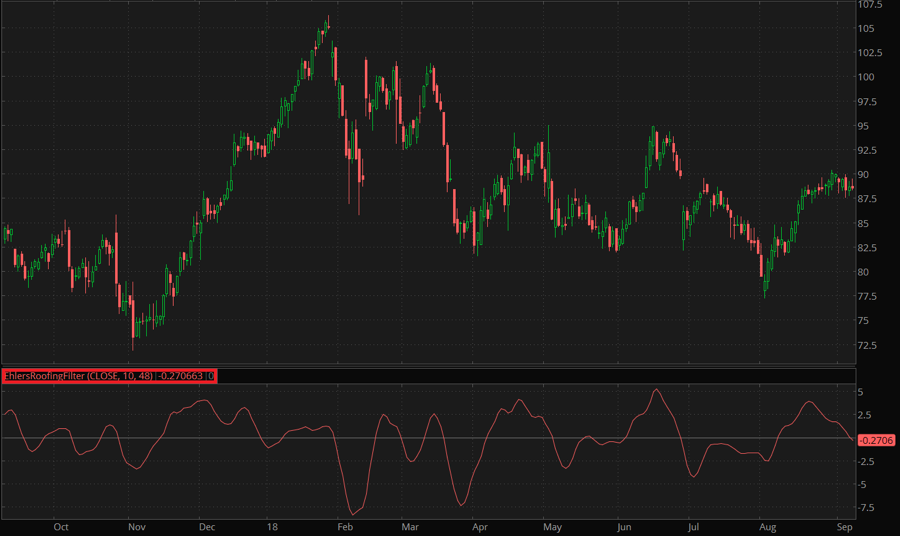Click the Dec label on time axis

point(206,526)
